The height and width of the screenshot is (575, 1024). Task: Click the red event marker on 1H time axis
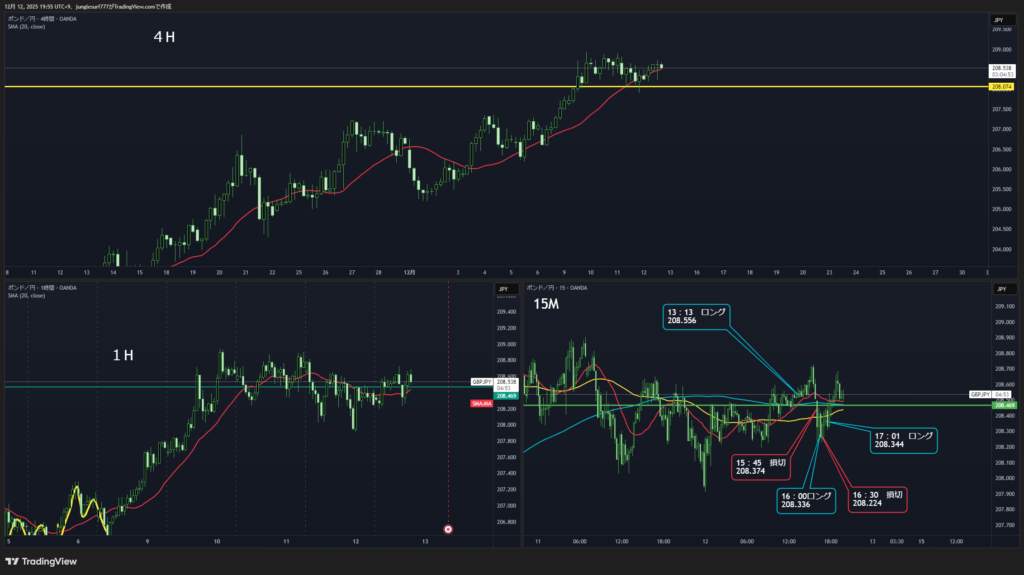click(448, 528)
